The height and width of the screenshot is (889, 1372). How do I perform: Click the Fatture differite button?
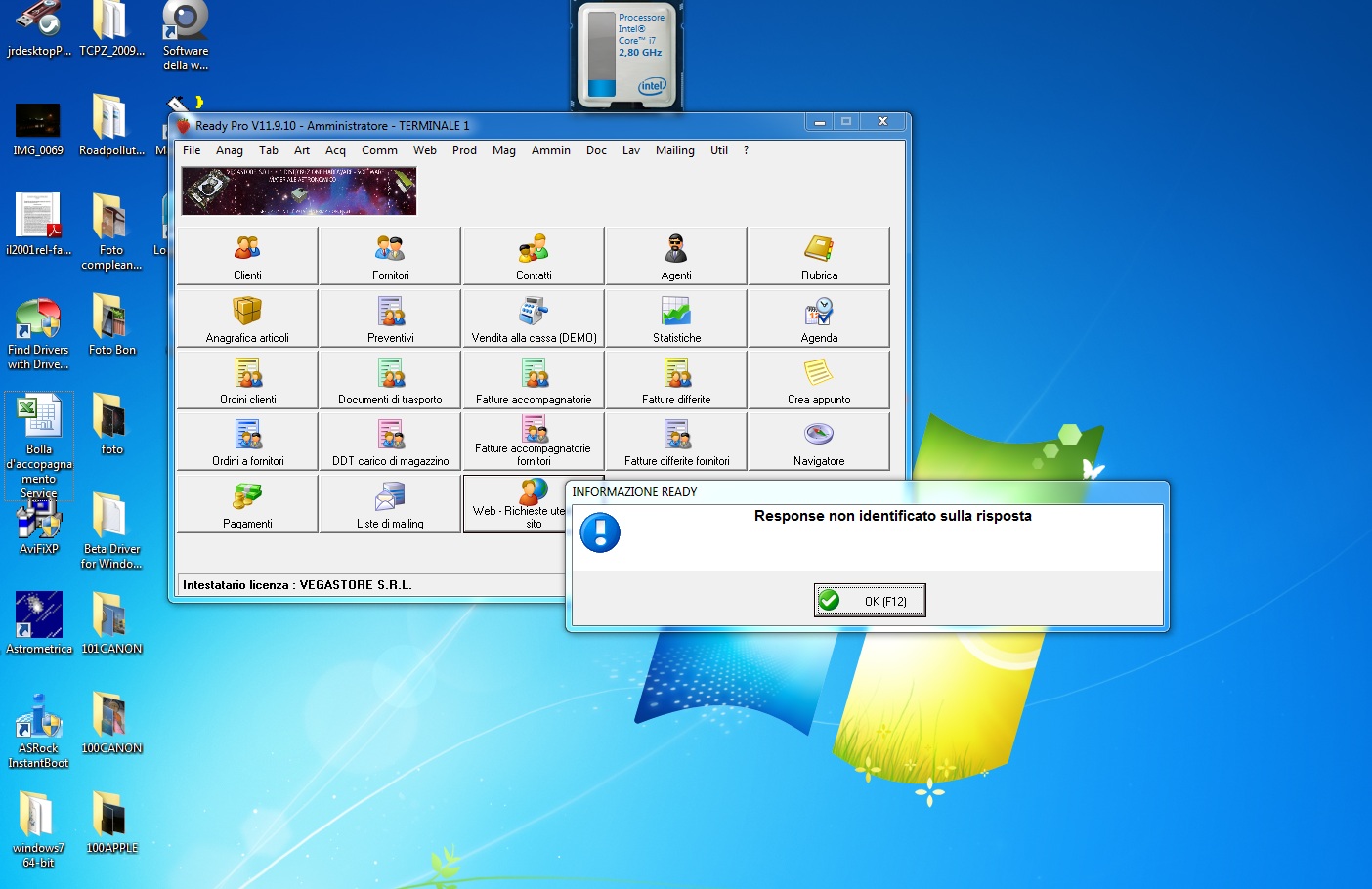[676, 380]
